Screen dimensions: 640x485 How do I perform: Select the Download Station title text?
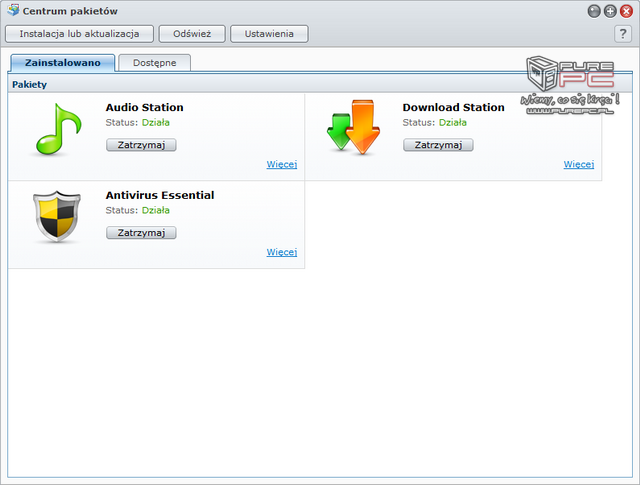click(x=453, y=107)
